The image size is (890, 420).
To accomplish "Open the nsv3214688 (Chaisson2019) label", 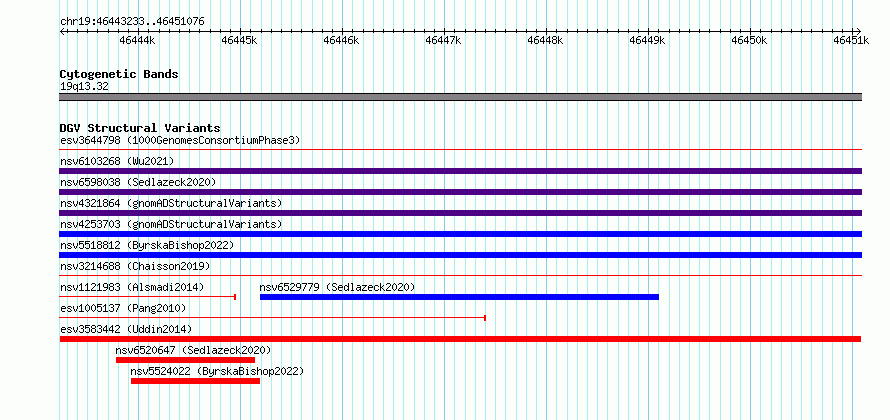I will coord(135,266).
